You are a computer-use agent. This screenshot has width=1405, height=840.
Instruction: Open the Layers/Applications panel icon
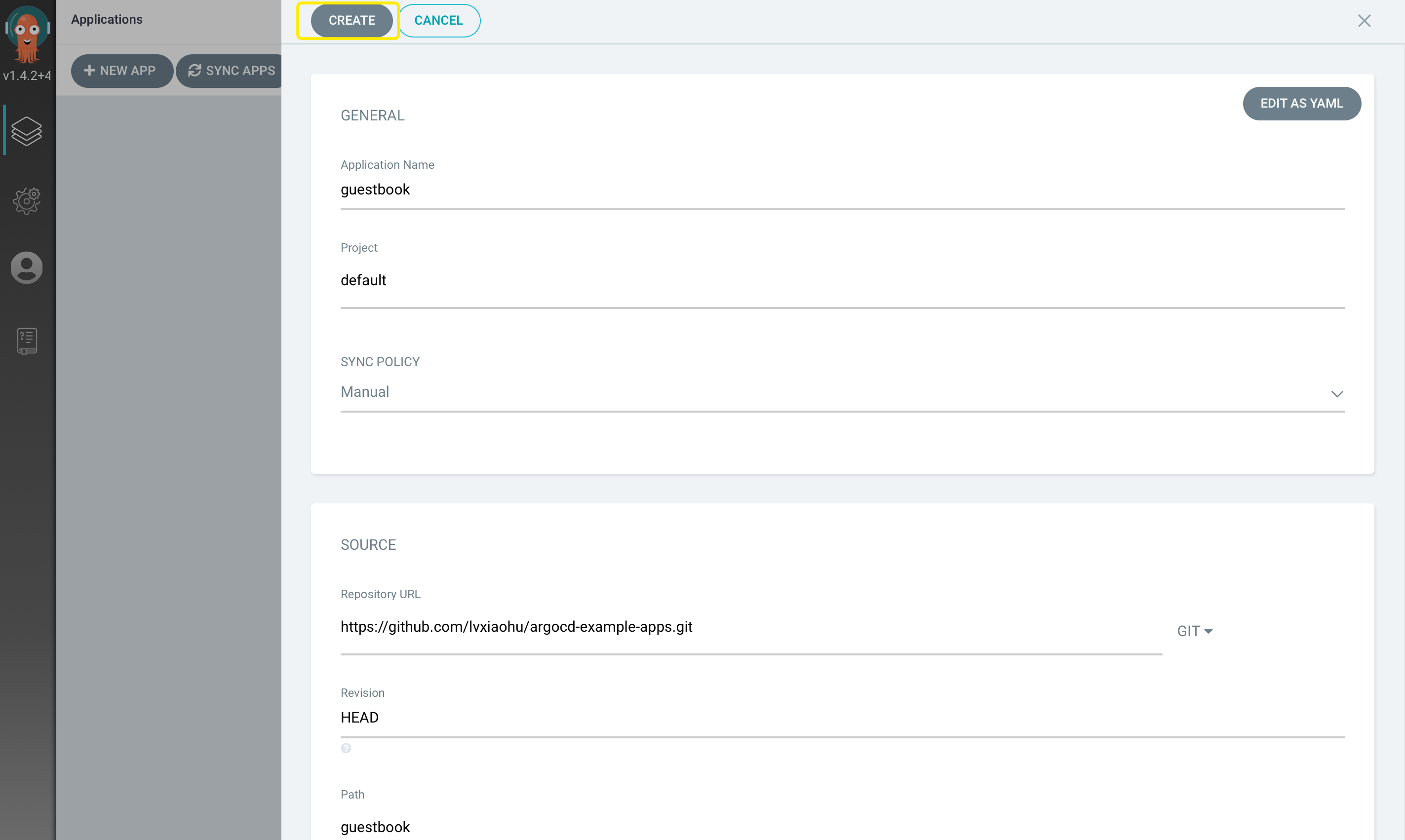pos(26,131)
